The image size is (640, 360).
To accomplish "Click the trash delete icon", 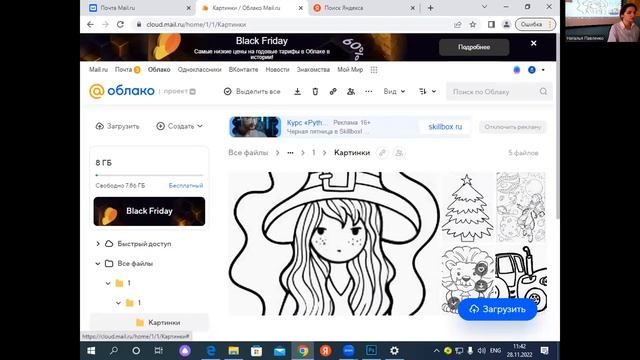I will 315,91.
